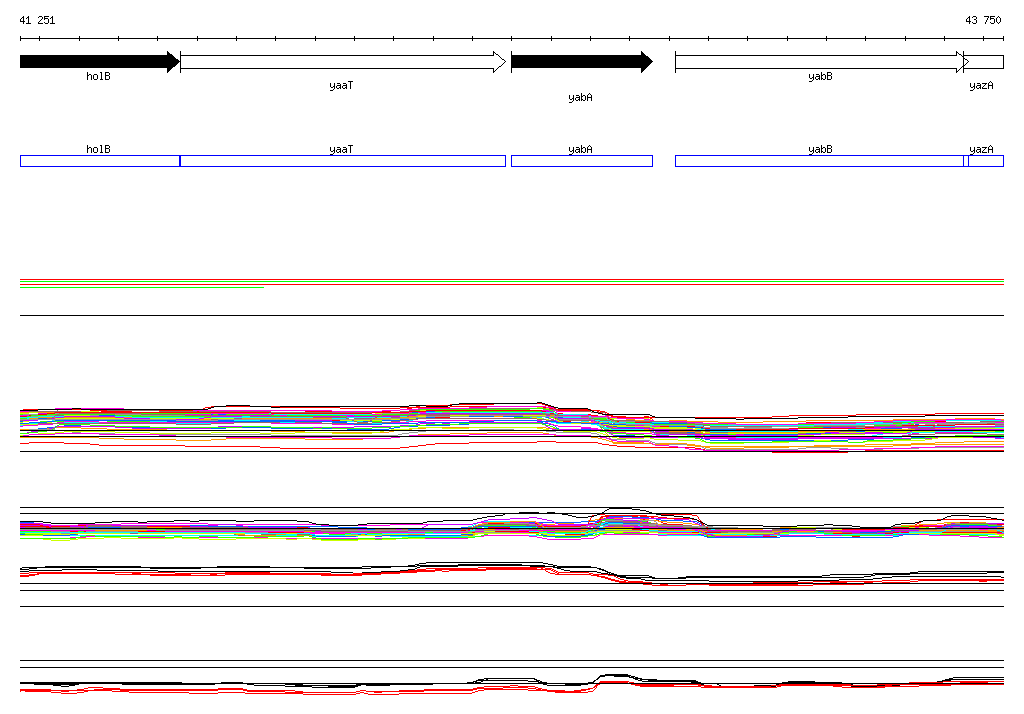Select the blue holB box
This screenshot has height=714, width=1024.
tap(100, 161)
